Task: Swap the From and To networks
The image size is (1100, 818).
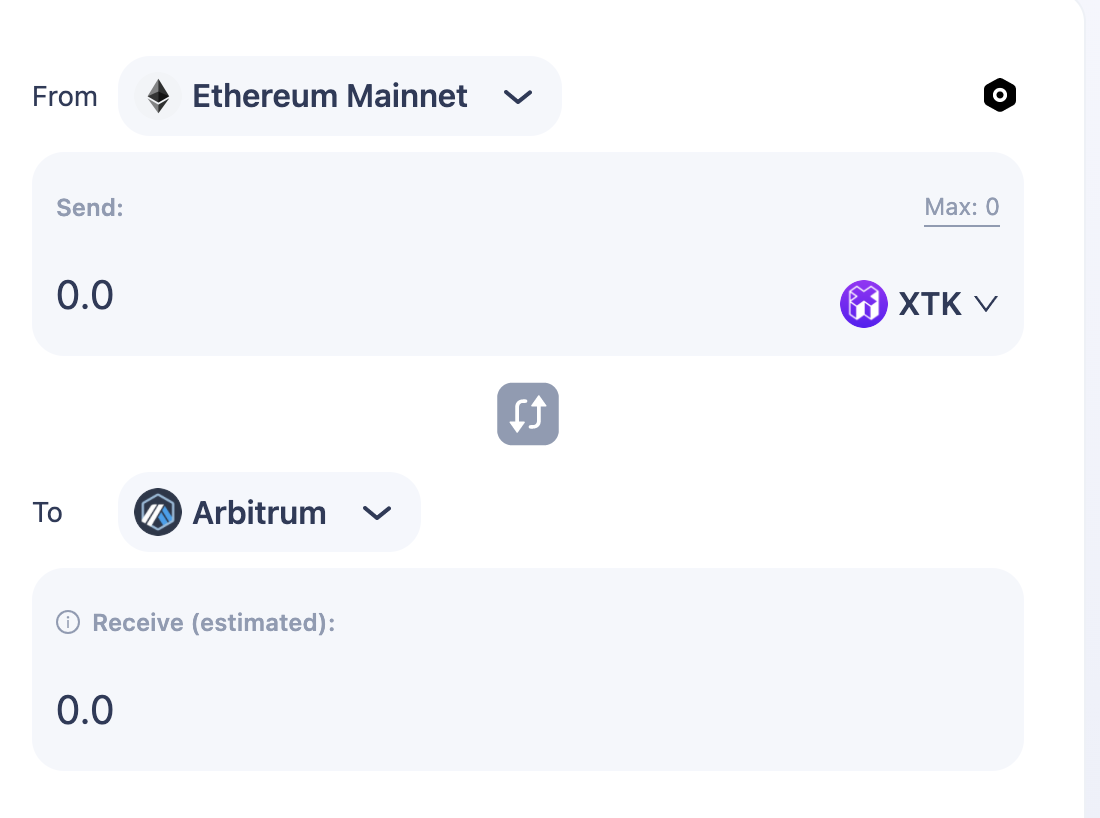Action: [528, 414]
